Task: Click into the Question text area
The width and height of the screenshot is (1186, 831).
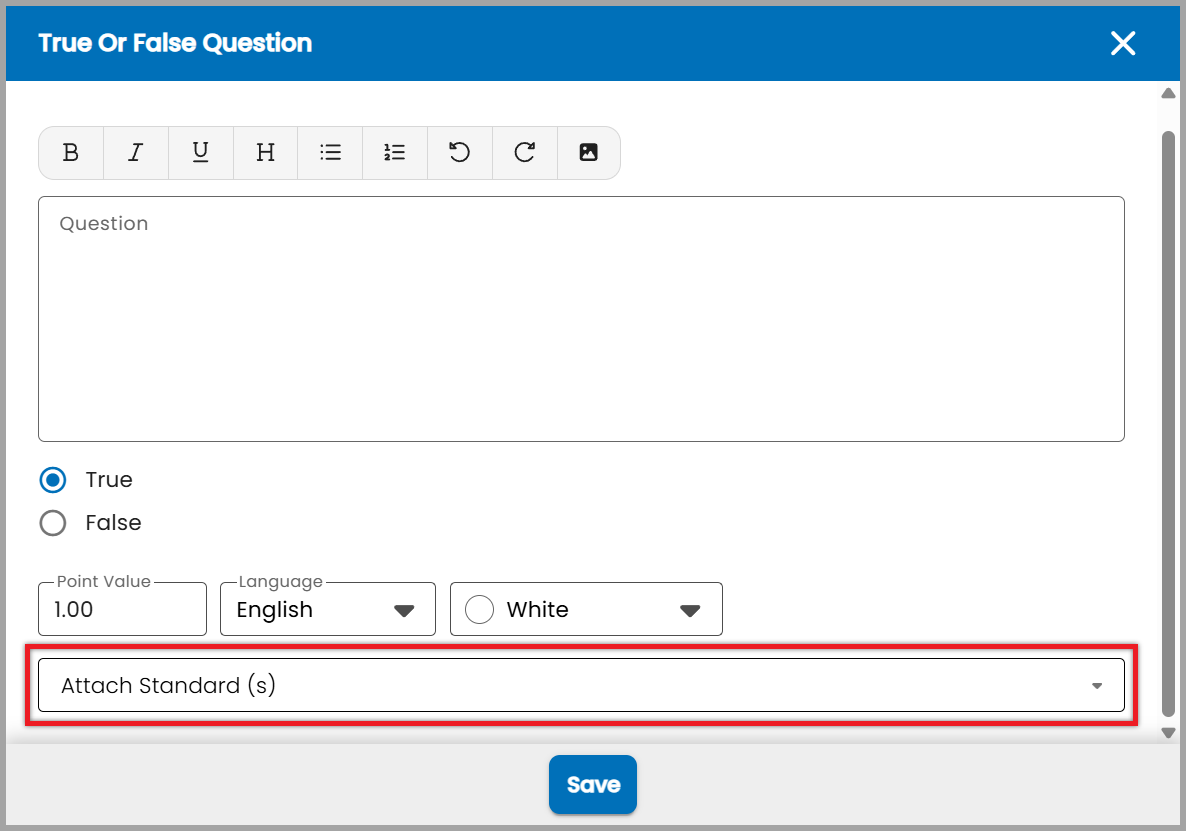Action: coord(581,319)
